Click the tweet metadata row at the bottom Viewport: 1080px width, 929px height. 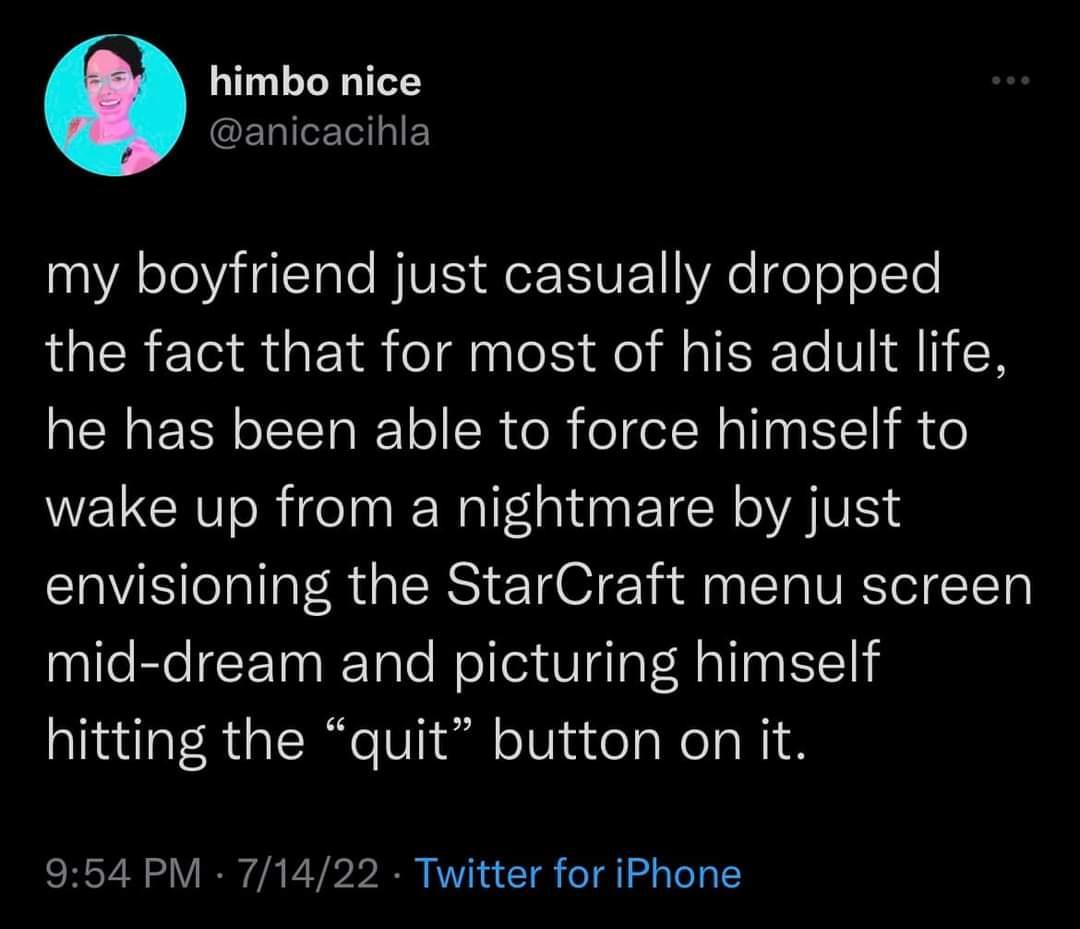(x=395, y=874)
